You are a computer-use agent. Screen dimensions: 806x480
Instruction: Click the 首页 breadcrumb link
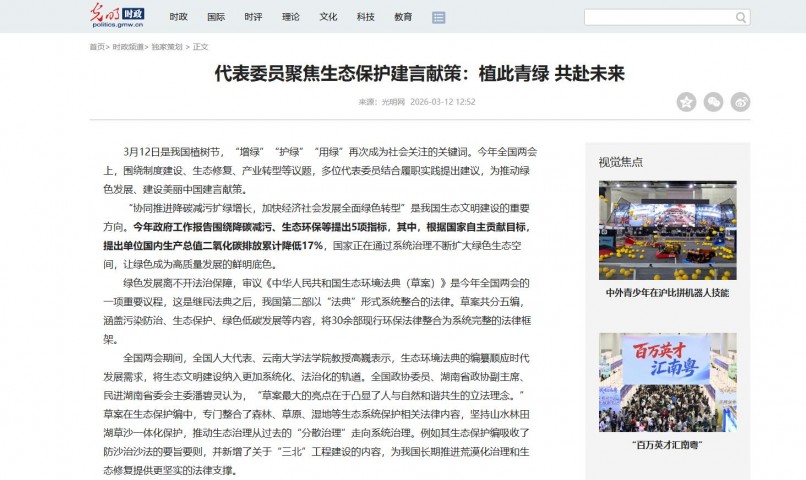[97, 47]
